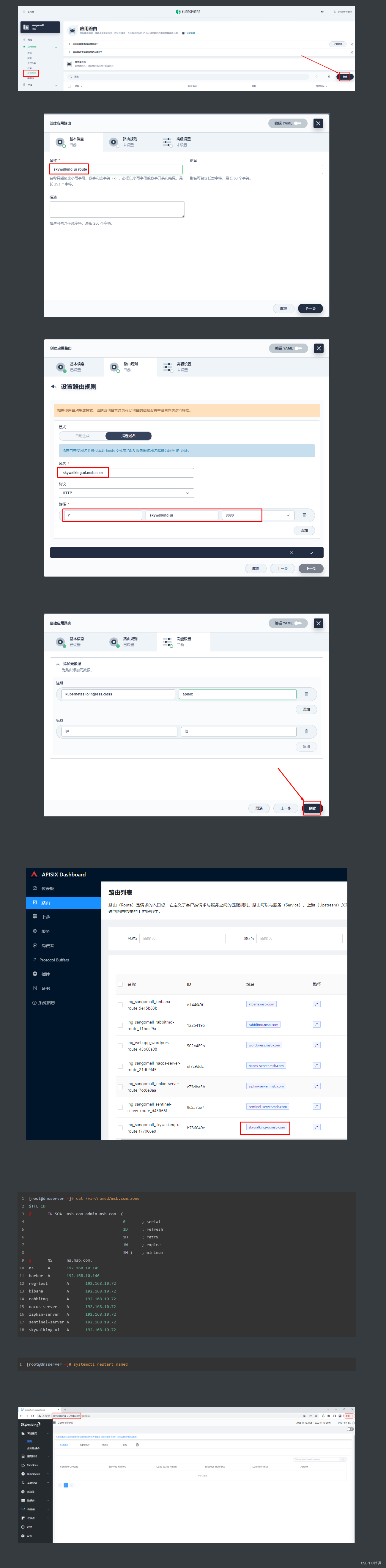Viewport: 386px width, 1568px height.
Task: Click APISIX 名称 search input
Action: pos(182,939)
